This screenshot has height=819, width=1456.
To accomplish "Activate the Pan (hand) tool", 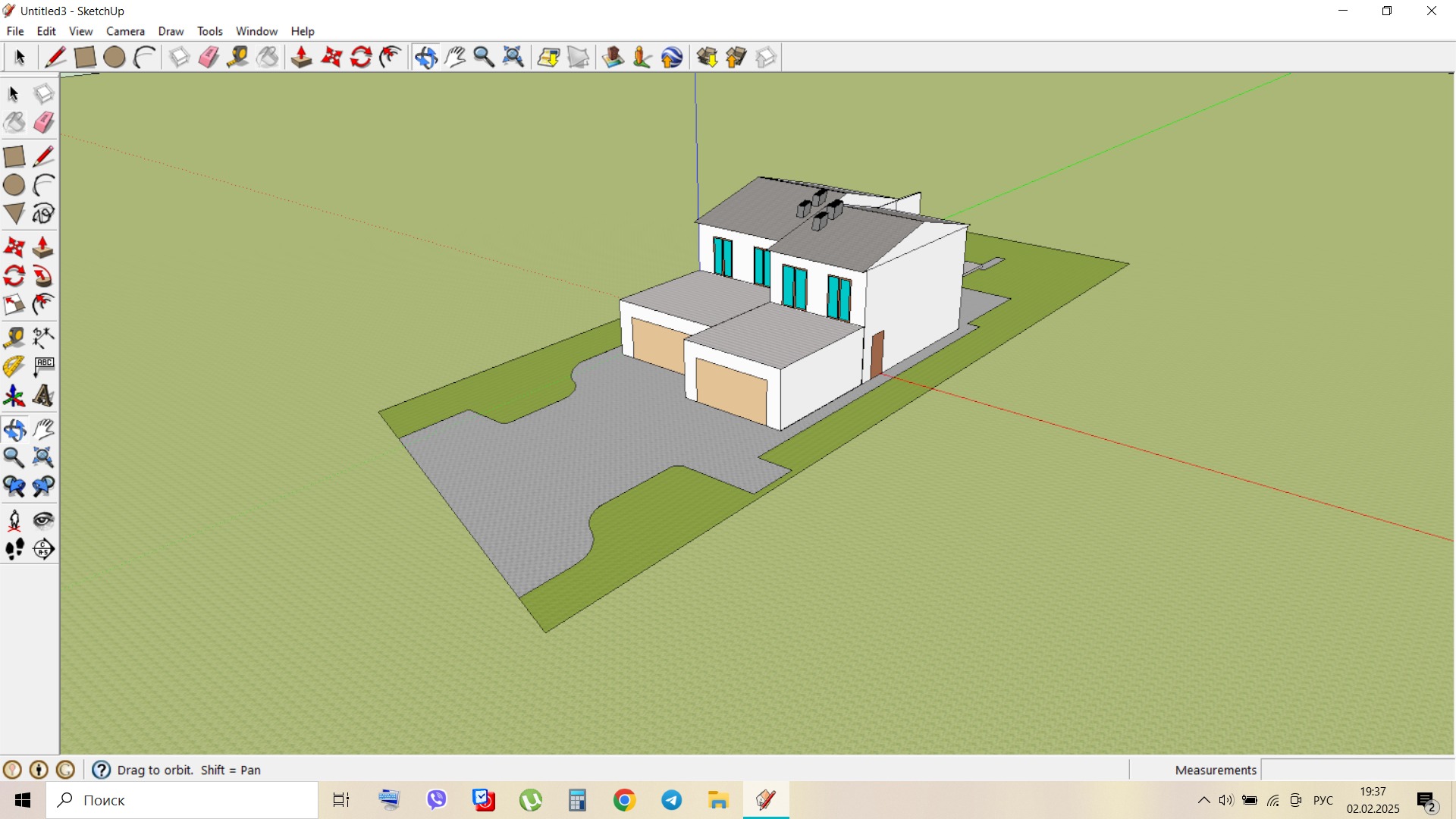I will point(455,57).
